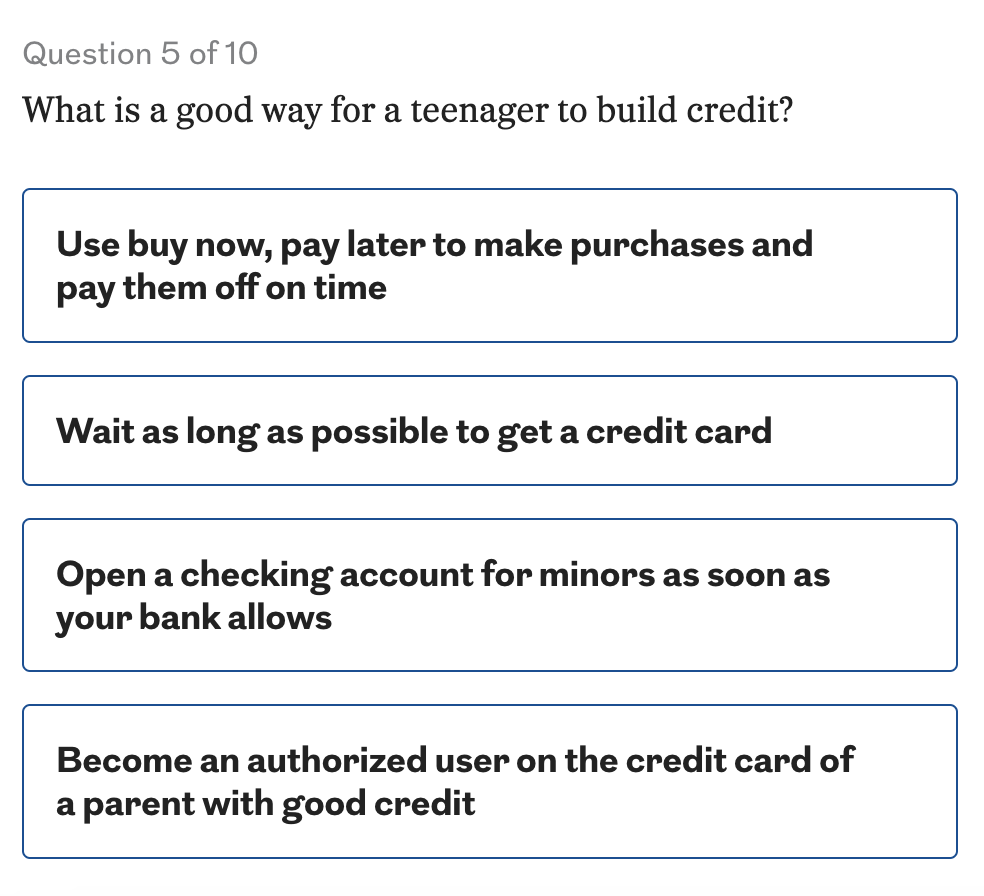Click the question text about building credit
This screenshot has height=896, width=984.
pyautogui.click(x=408, y=109)
